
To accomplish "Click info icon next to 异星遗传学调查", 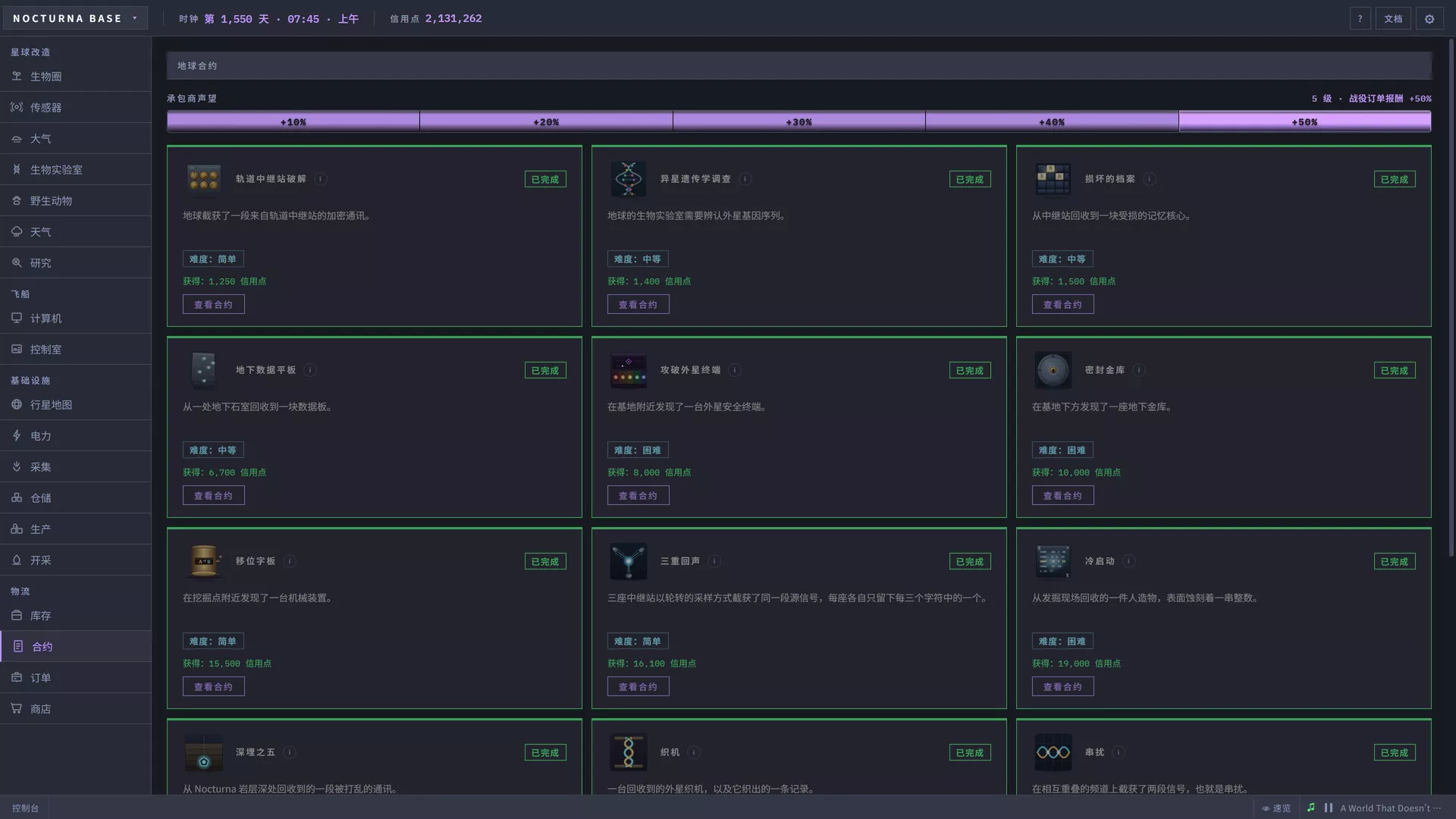I will coord(745,179).
